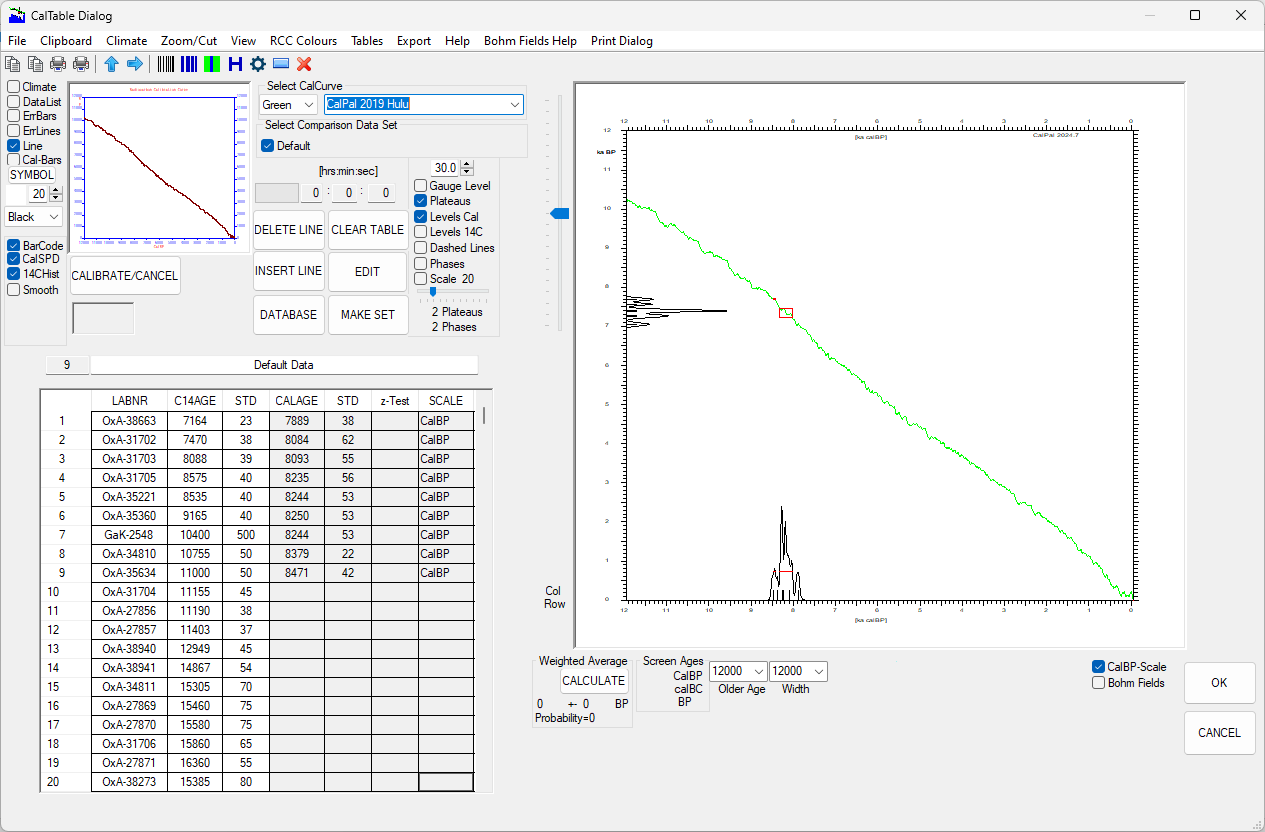
Task: Open the Zoom/Cut menu
Action: pos(188,41)
